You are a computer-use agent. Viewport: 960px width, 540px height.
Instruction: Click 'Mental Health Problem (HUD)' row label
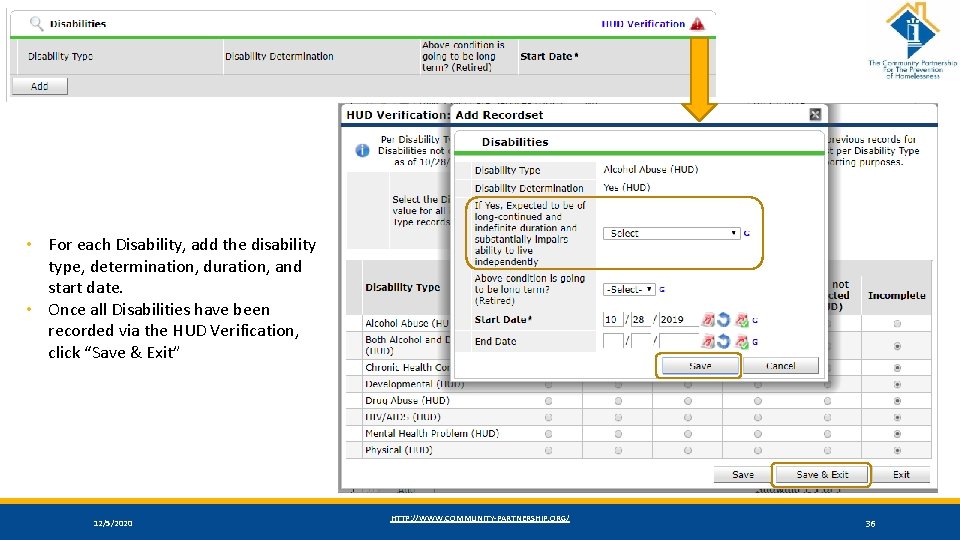[432, 433]
